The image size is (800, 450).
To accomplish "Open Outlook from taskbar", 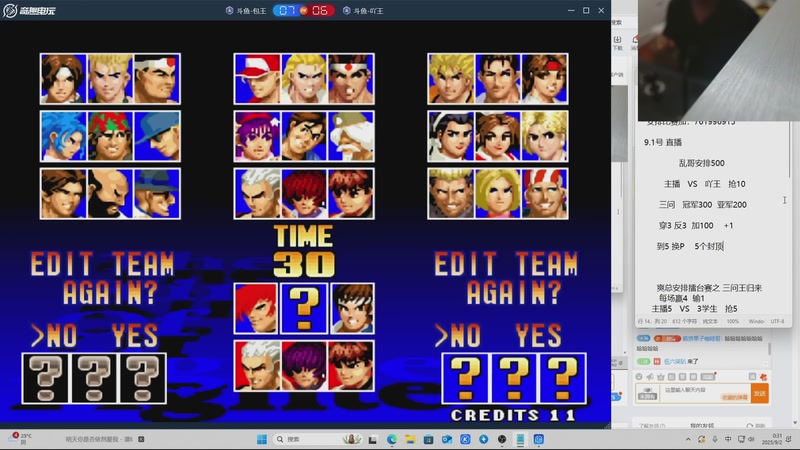I will [x=446, y=439].
